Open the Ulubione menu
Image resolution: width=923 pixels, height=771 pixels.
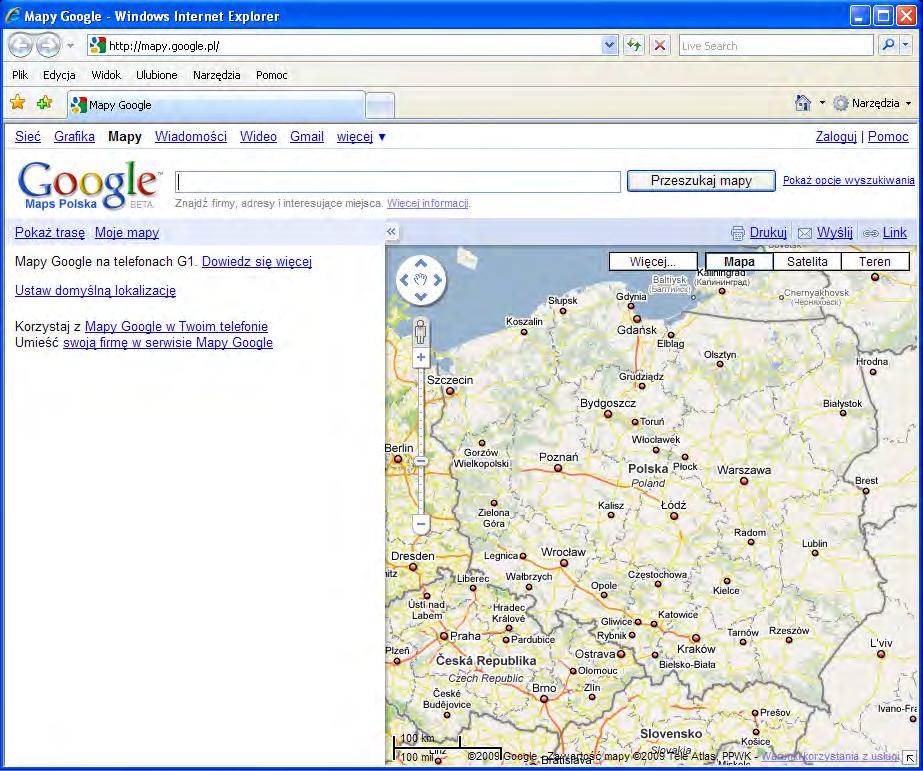[157, 75]
